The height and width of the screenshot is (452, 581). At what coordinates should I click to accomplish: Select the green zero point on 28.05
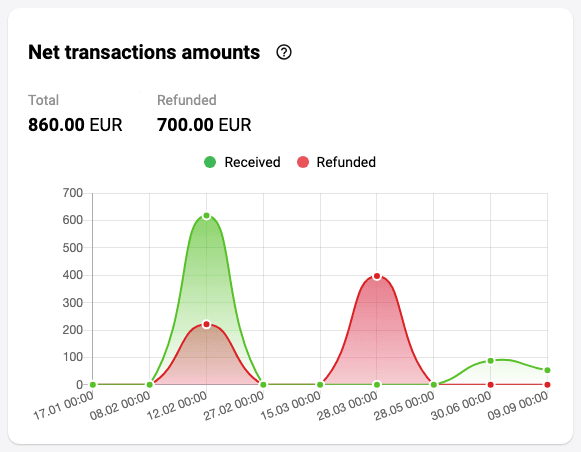(434, 385)
